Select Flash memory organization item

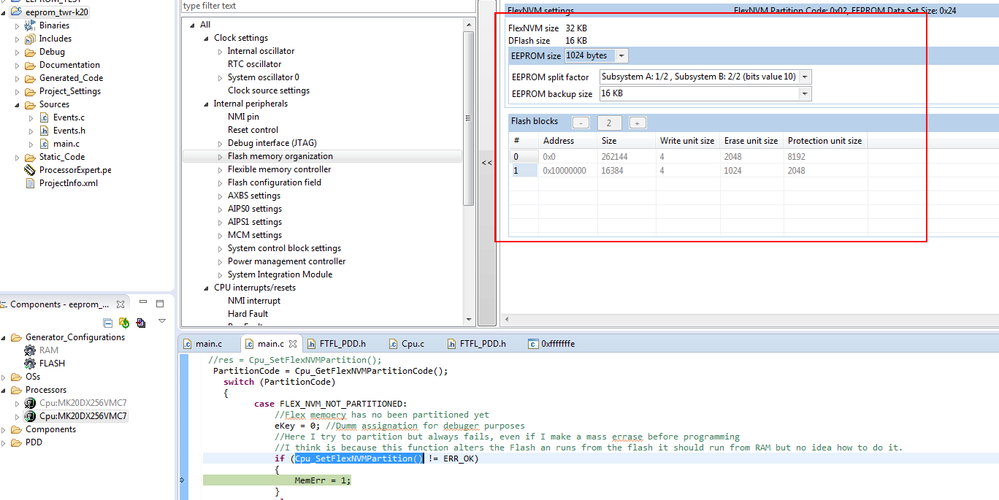[280, 156]
